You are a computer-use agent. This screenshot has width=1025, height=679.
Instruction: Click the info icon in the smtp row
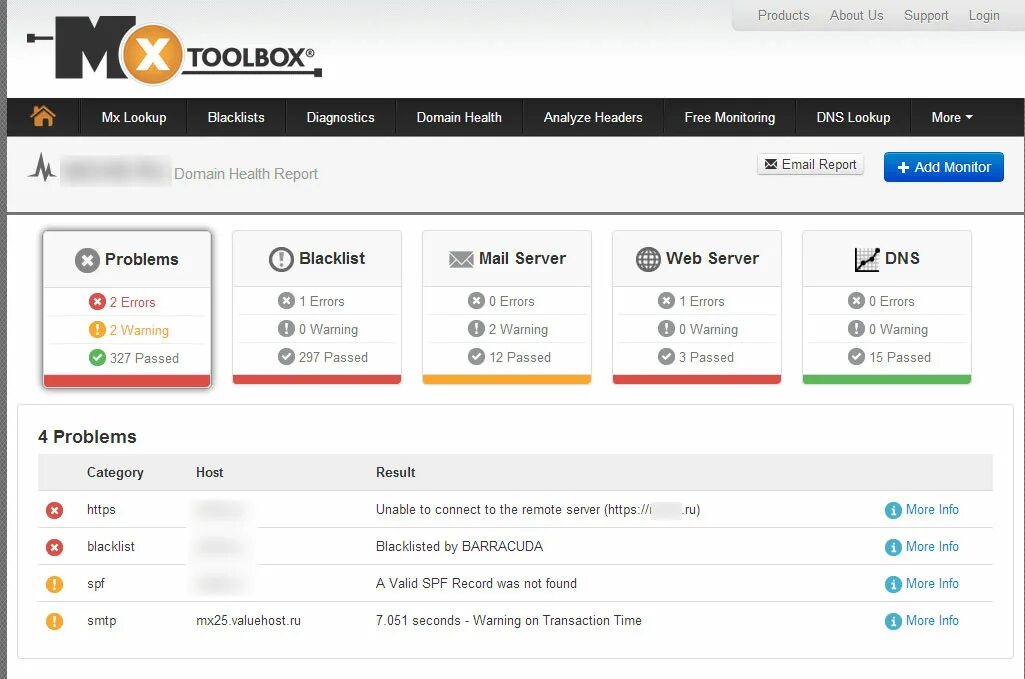coord(893,621)
